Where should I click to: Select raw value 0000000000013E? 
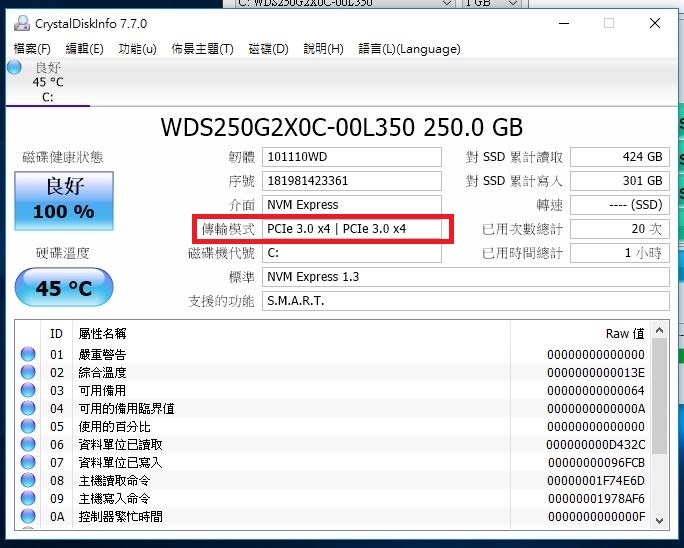coord(596,373)
